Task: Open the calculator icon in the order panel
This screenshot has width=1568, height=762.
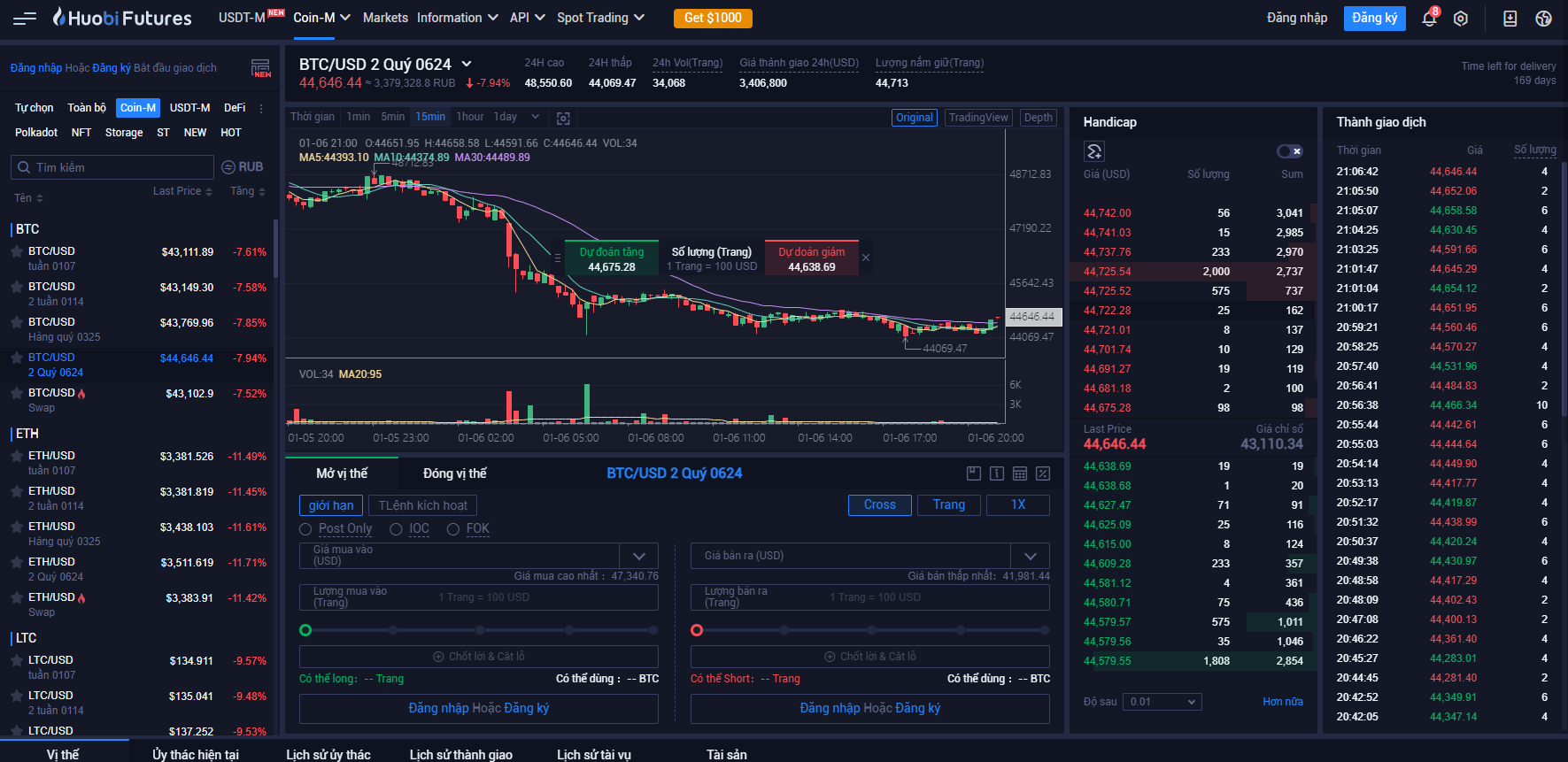Action: (1020, 473)
